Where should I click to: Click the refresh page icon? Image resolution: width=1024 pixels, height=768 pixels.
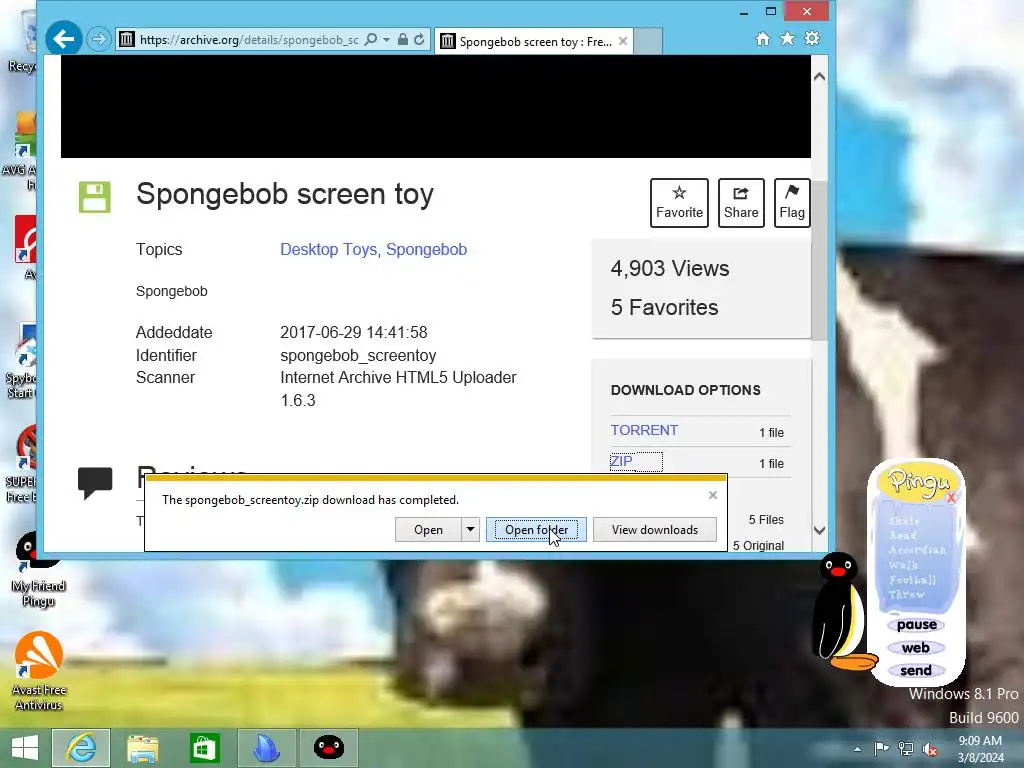(x=419, y=39)
